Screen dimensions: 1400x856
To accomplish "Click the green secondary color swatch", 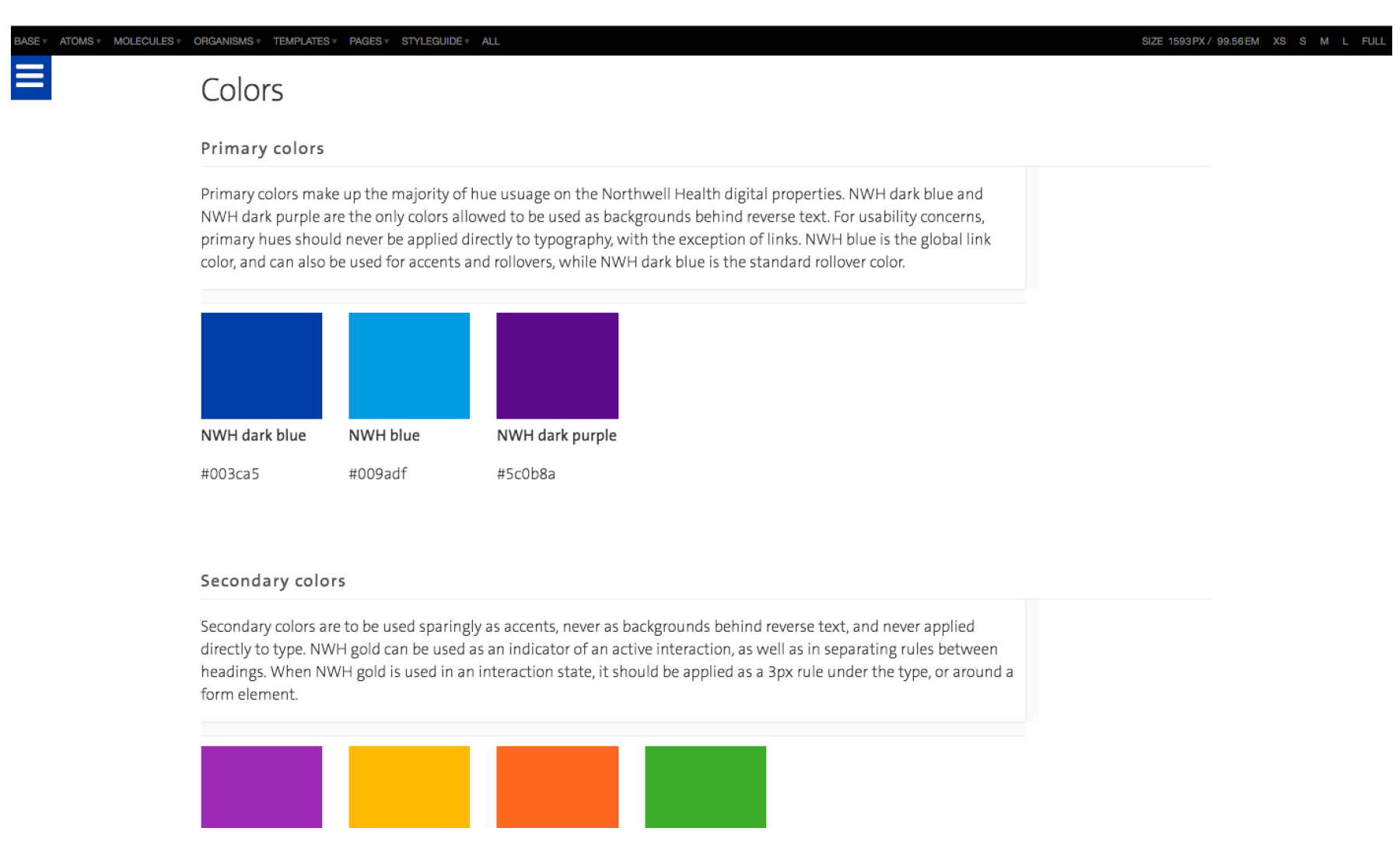I will tap(705, 786).
